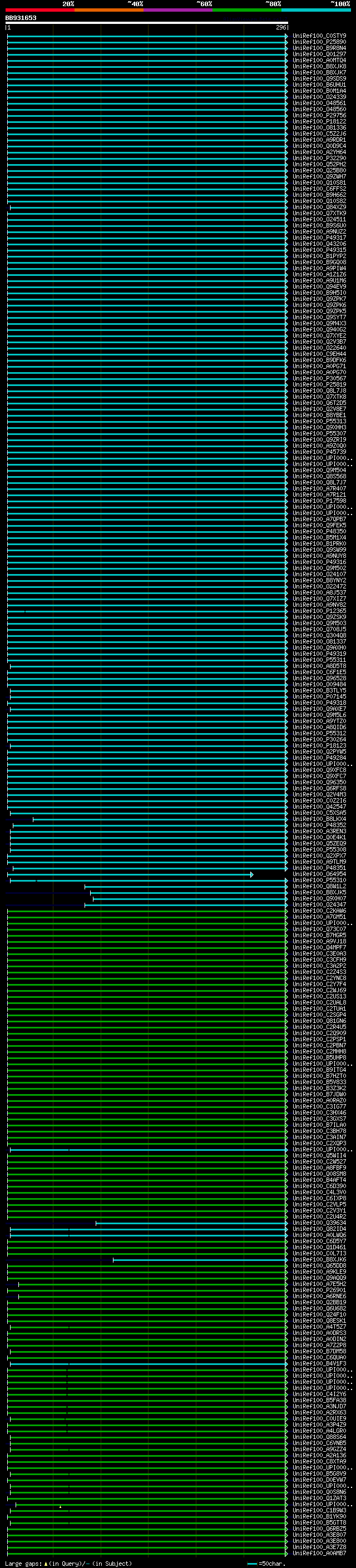This screenshot has height=1568, width=356.
Task: Open hit UniRef100_Q4MPF7
Action: coord(319,948)
